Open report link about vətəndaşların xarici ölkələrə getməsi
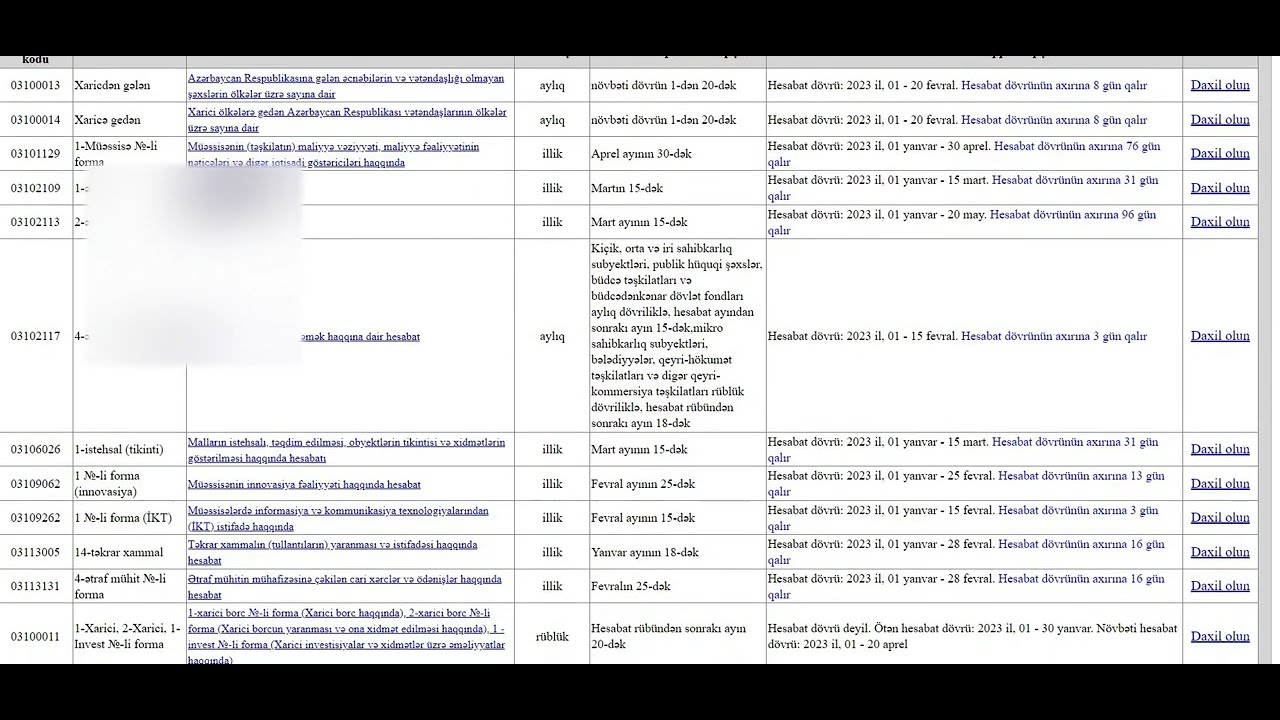This screenshot has width=1280, height=720. (x=347, y=119)
